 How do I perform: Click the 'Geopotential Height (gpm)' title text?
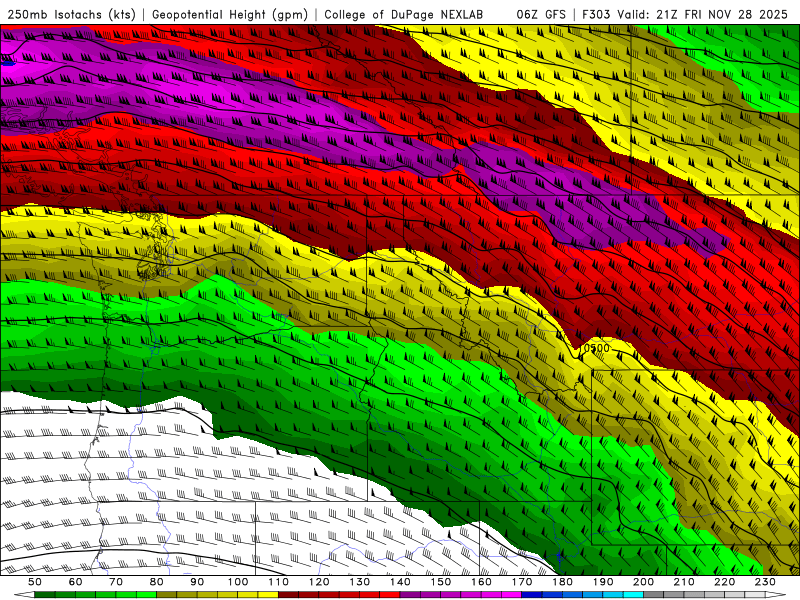tap(230, 14)
